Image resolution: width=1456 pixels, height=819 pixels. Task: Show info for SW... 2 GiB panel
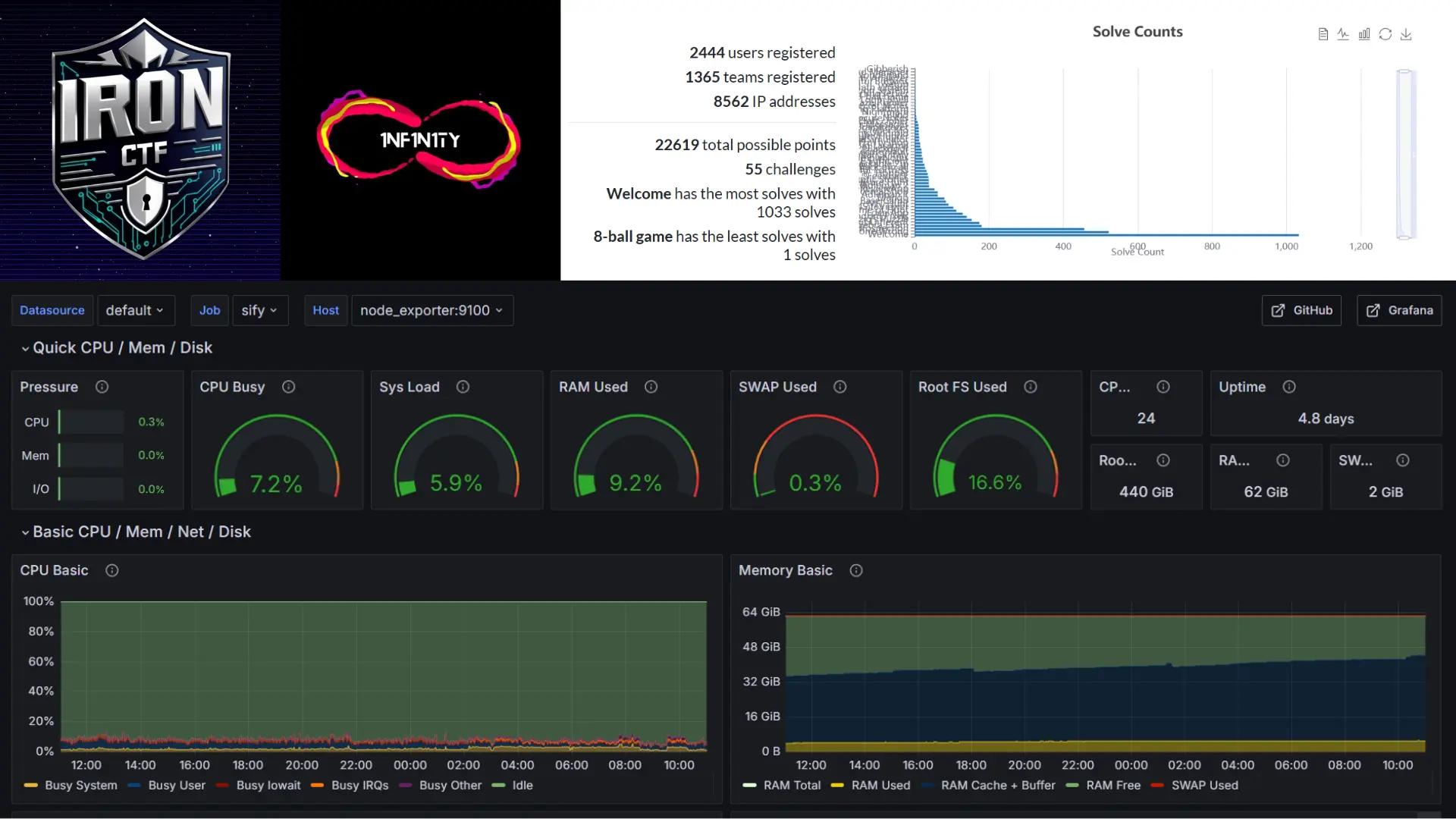pyautogui.click(x=1402, y=460)
